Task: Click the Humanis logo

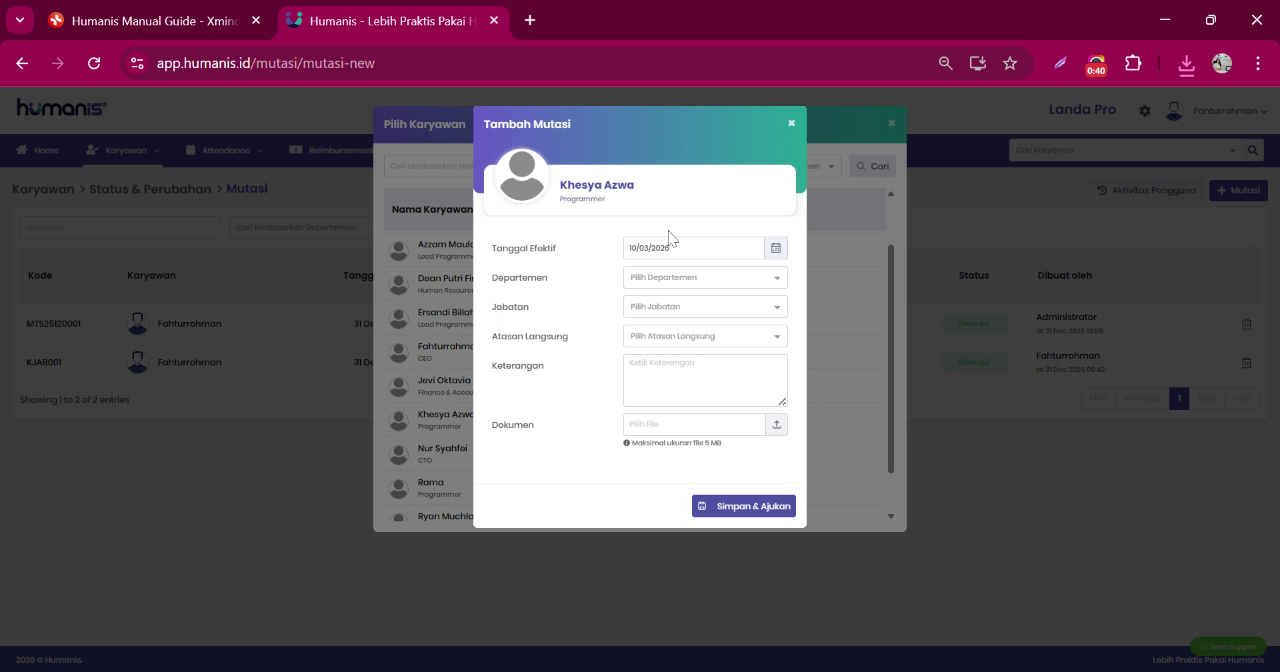Action: coord(61,108)
